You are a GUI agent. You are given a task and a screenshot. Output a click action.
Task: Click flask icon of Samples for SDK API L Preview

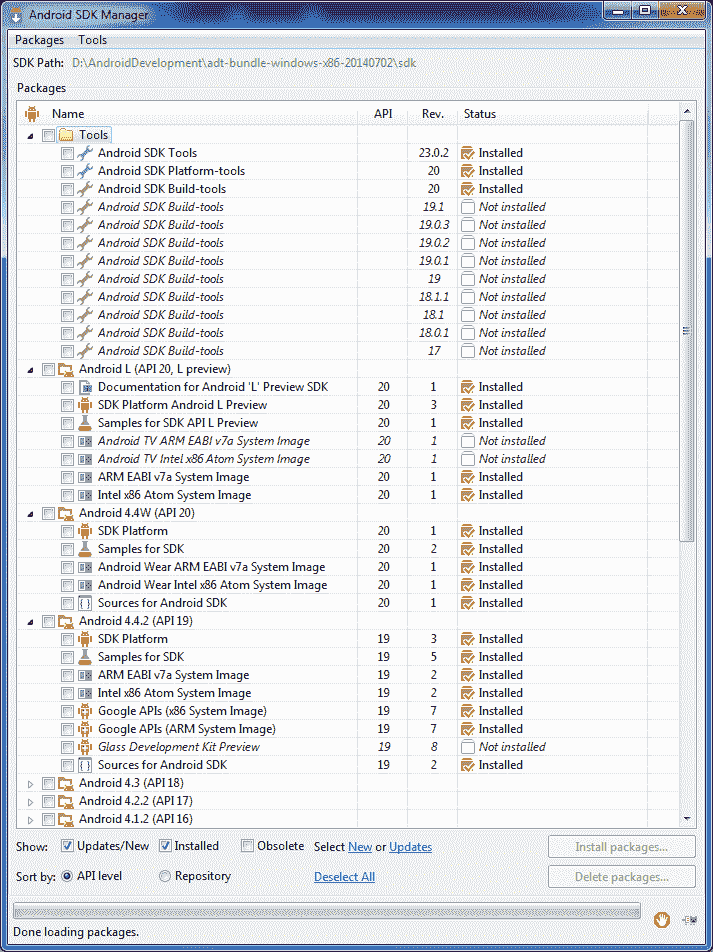(85, 423)
